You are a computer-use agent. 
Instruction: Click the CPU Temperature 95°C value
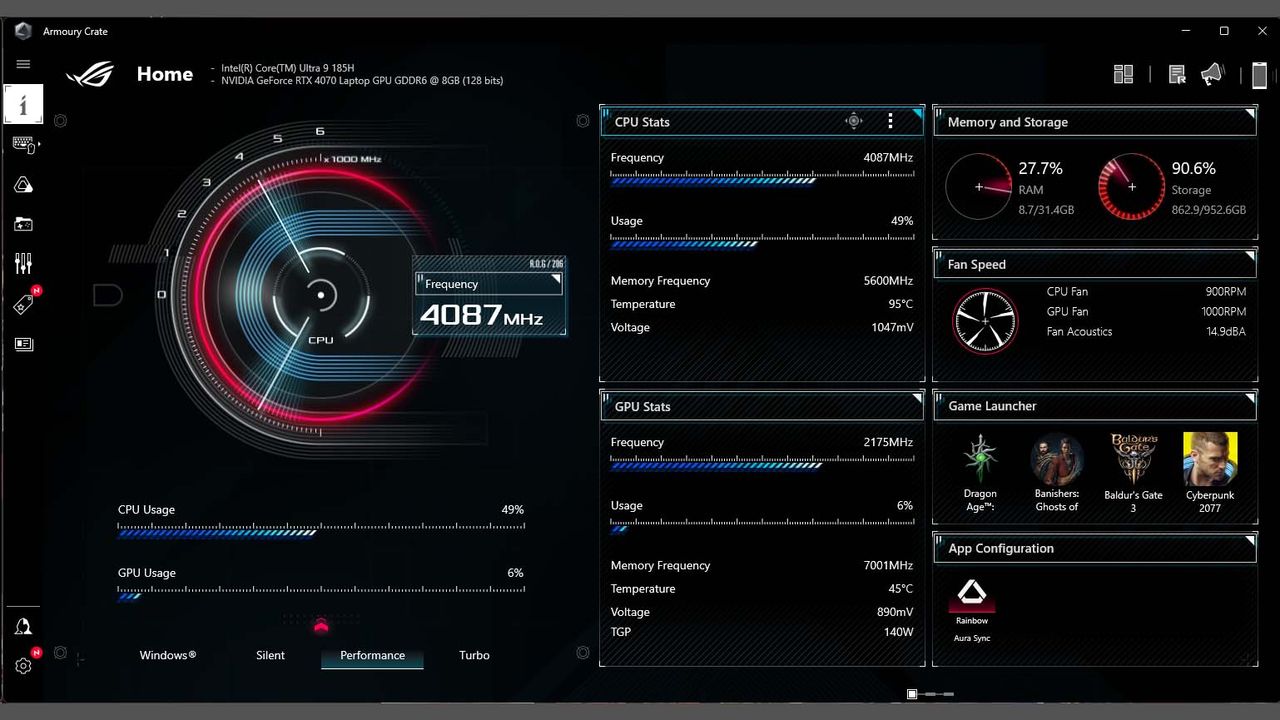pos(901,304)
